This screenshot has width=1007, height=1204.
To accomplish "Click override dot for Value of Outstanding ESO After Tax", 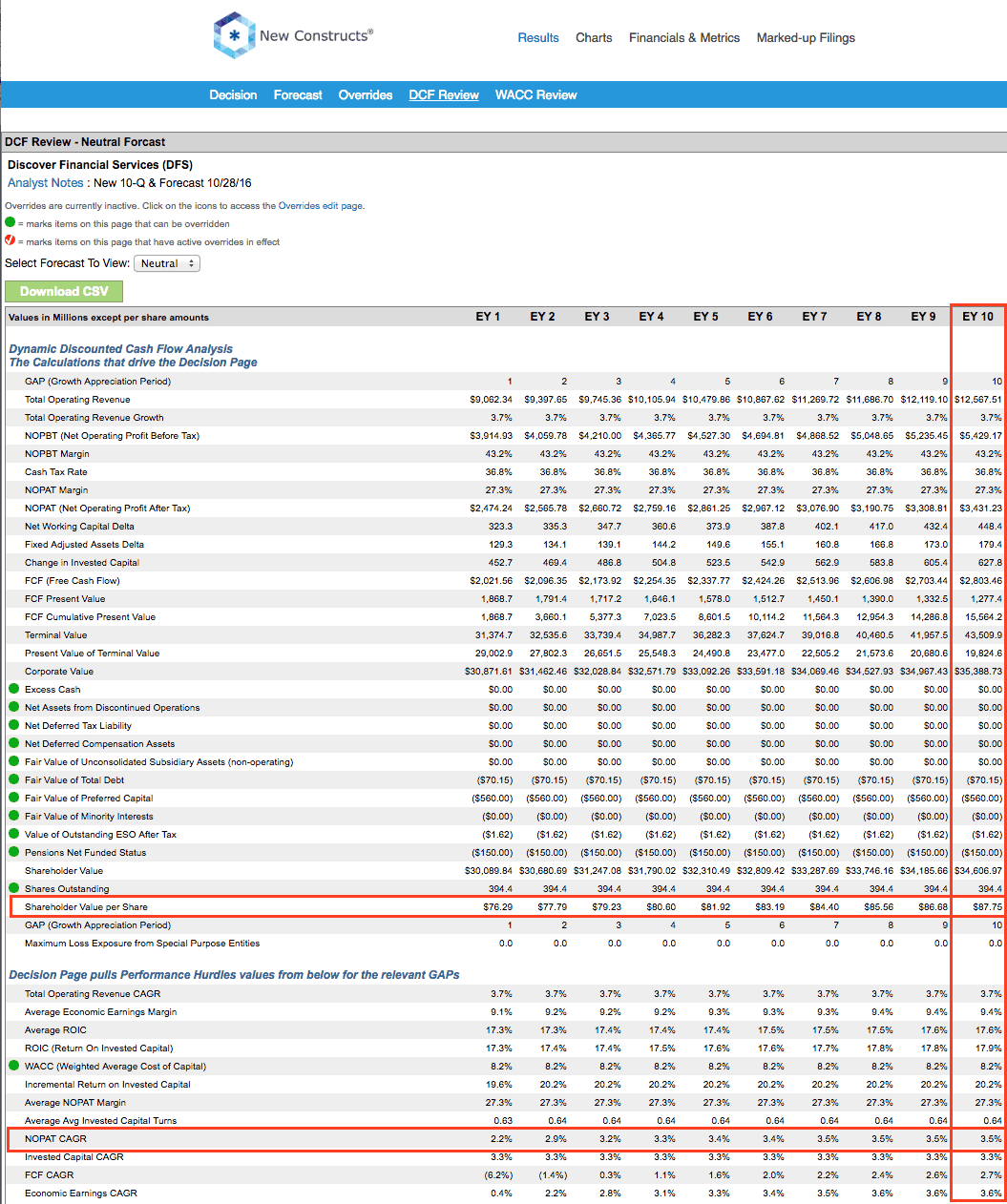I will pos(13,834).
